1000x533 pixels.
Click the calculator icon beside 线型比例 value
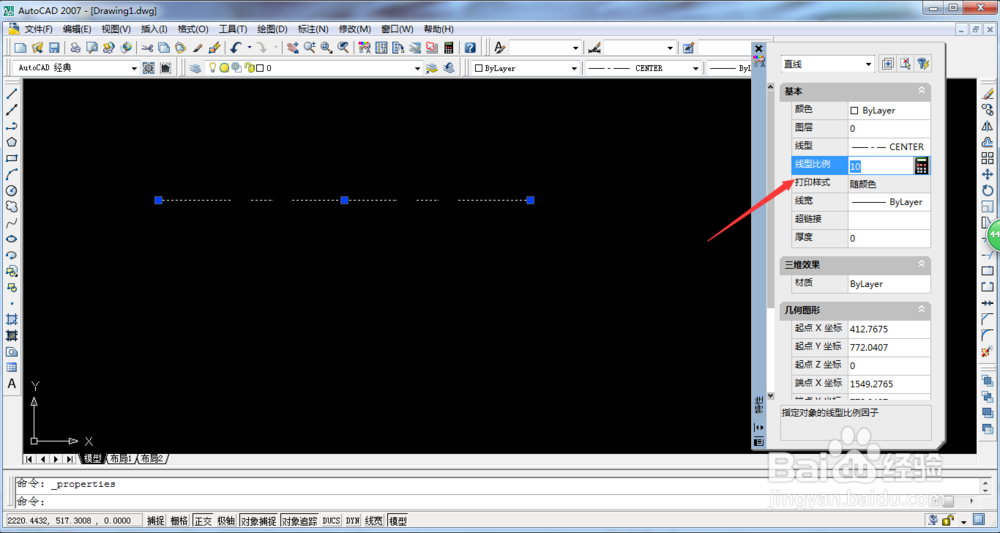(x=922, y=166)
